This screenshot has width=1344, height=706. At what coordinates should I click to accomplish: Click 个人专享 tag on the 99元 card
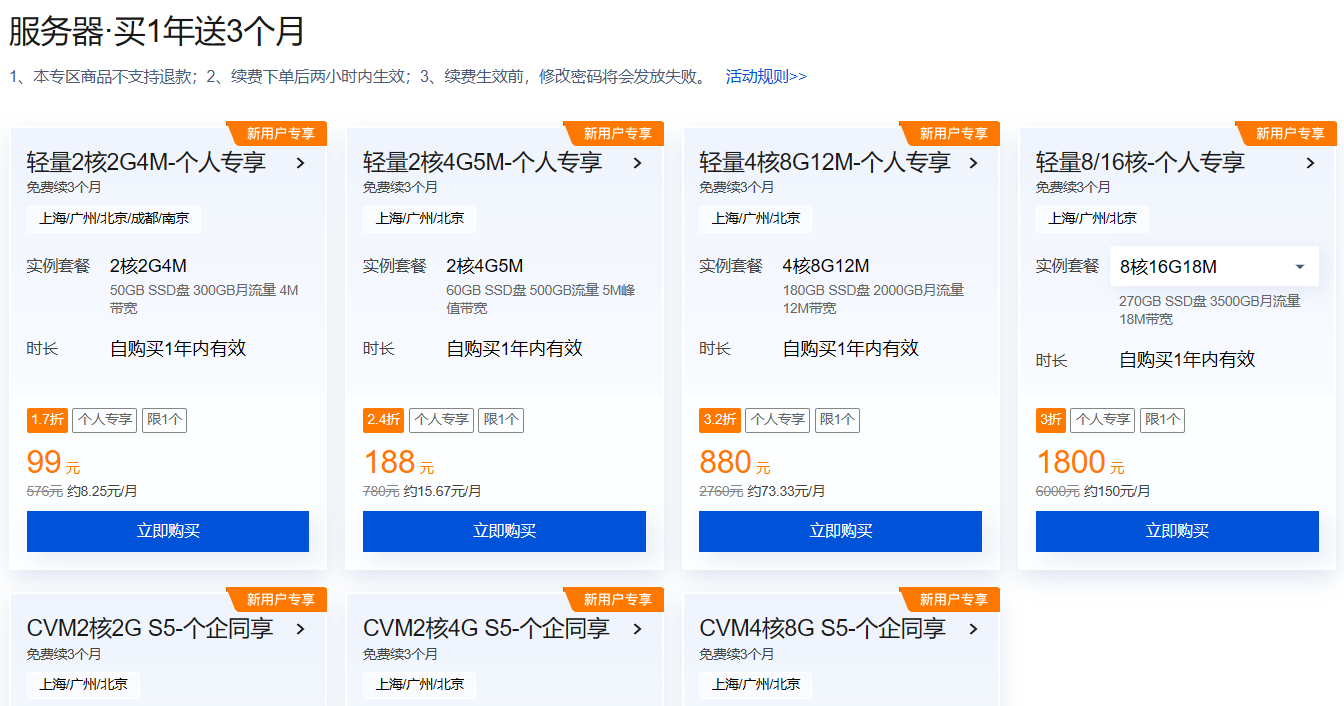[105, 420]
